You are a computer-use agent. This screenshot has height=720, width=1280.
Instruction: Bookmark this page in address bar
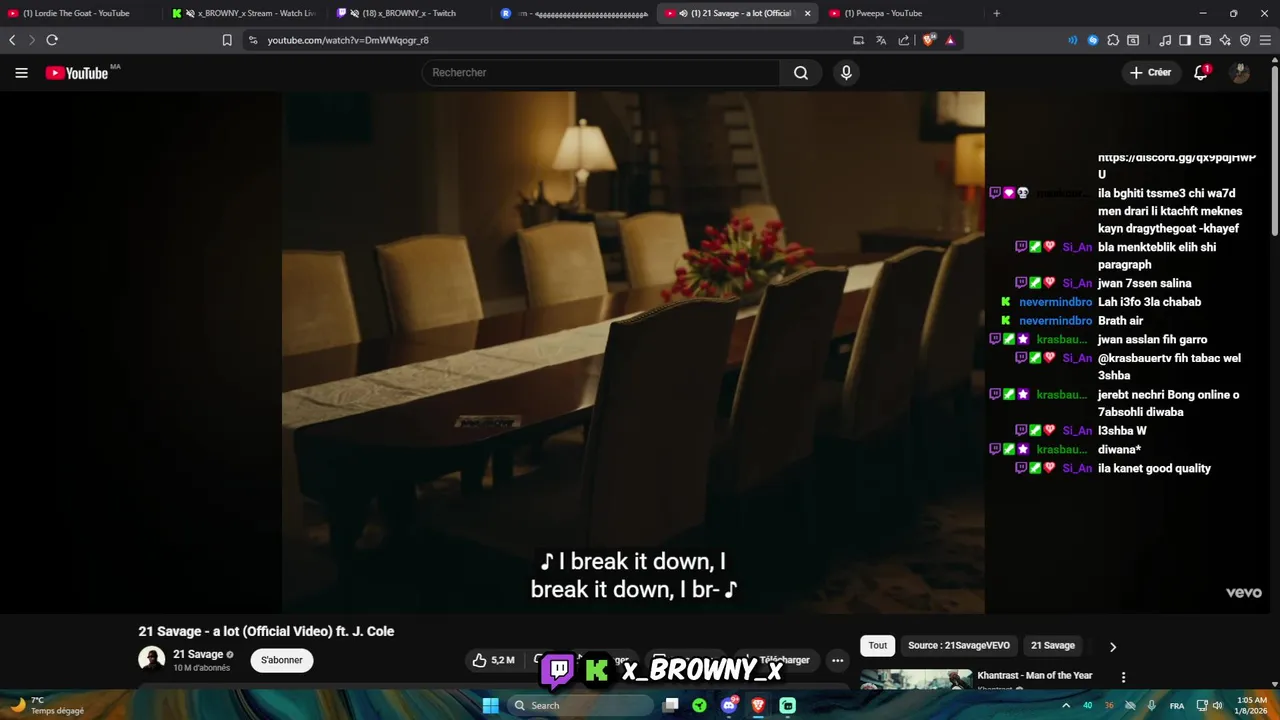227,40
